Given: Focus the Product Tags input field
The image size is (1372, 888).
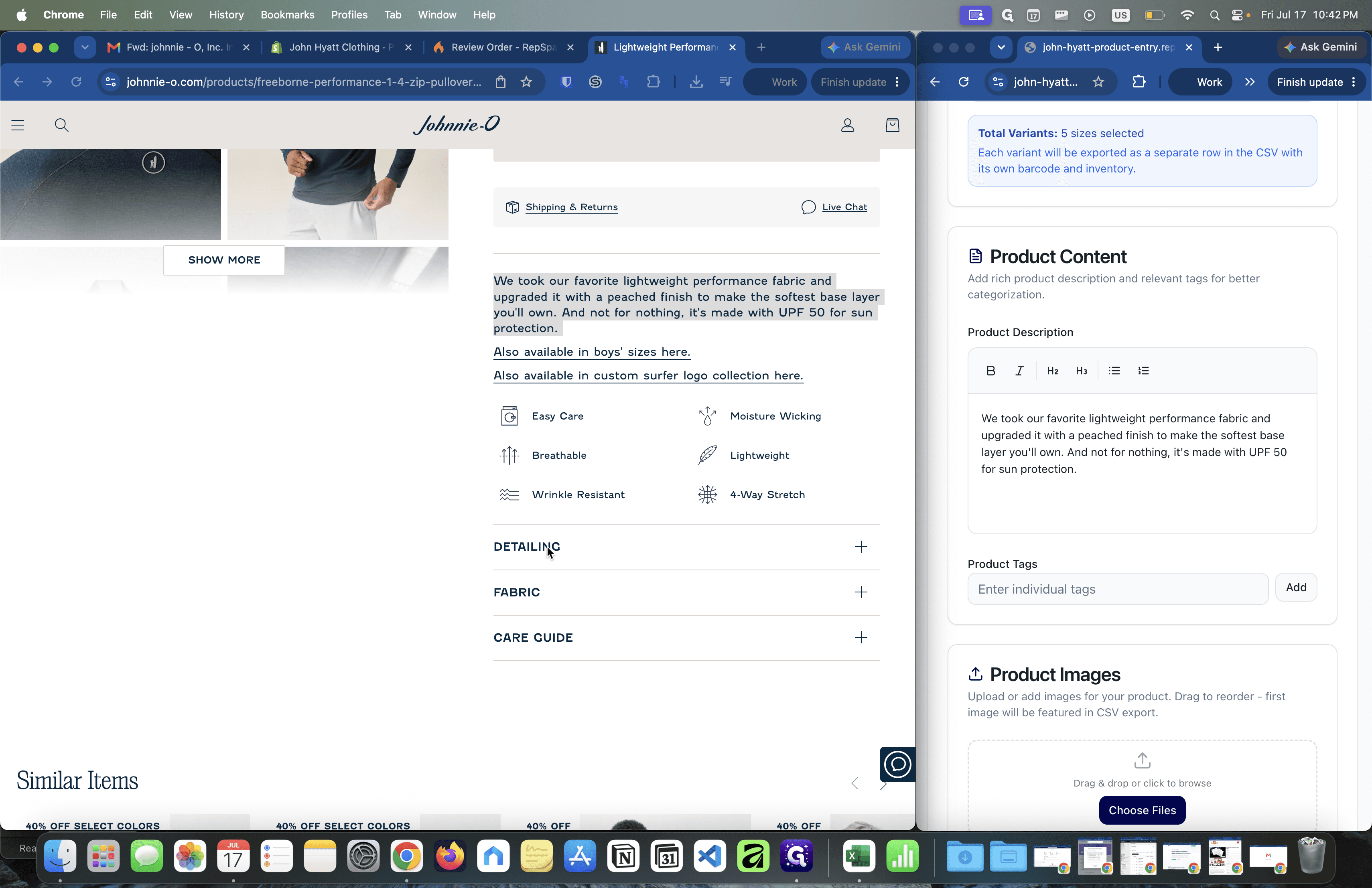Looking at the screenshot, I should 1118,589.
